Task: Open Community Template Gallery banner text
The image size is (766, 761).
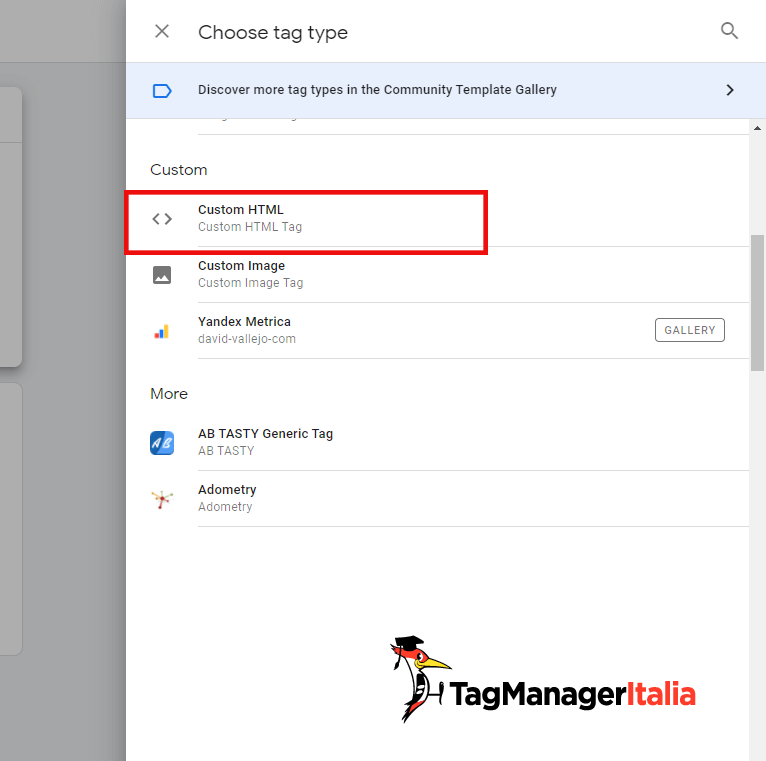Action: 377,90
